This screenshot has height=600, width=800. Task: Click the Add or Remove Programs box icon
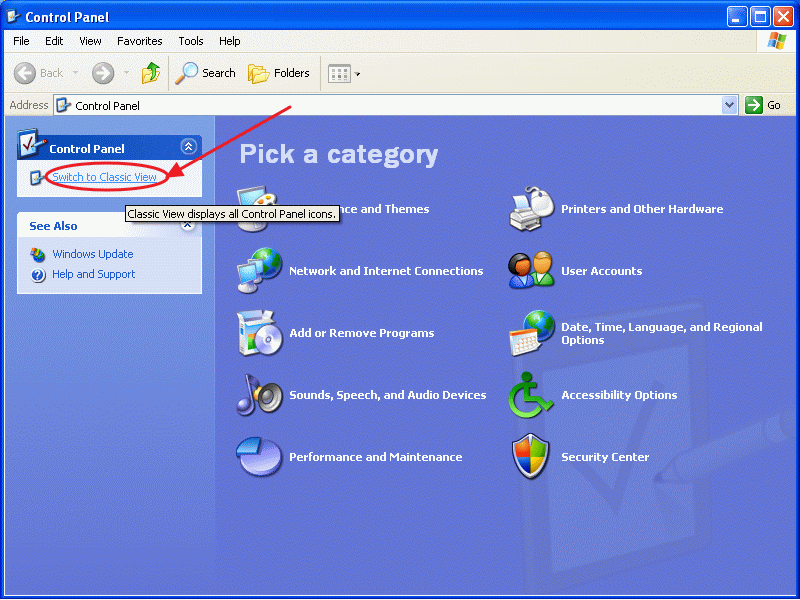(x=259, y=333)
